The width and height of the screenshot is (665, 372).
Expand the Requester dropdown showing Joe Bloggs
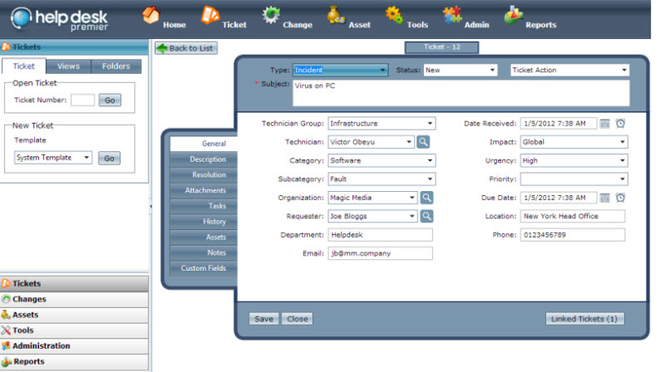tap(373, 216)
